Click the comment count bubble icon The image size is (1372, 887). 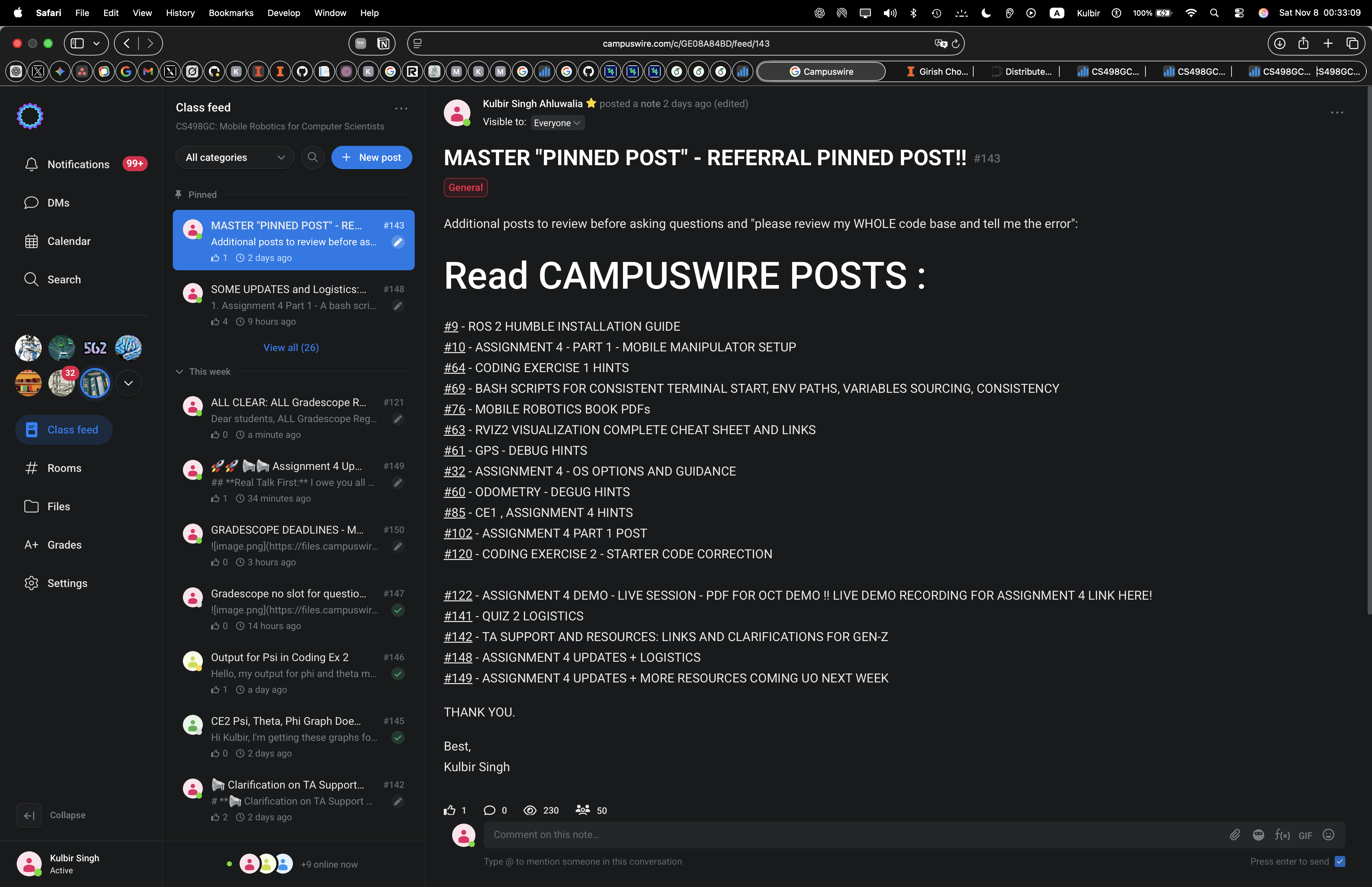489,810
